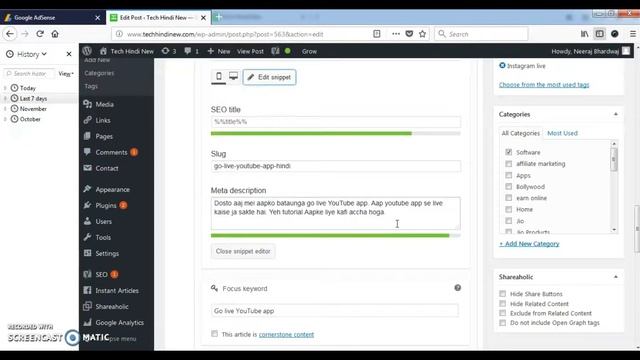Check the earn online category
Viewport: 640px width, 360px height.
(x=509, y=198)
